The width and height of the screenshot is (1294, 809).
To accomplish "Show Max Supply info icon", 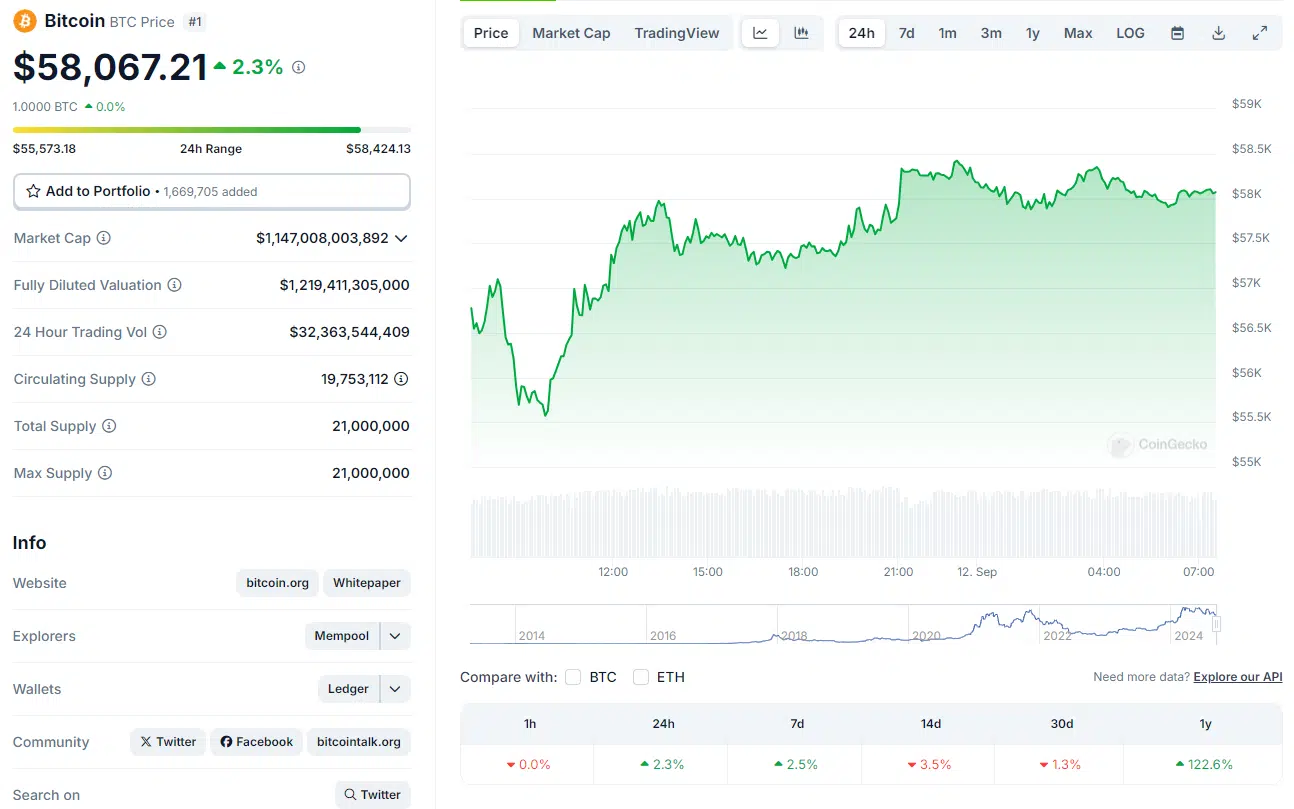I will (104, 473).
